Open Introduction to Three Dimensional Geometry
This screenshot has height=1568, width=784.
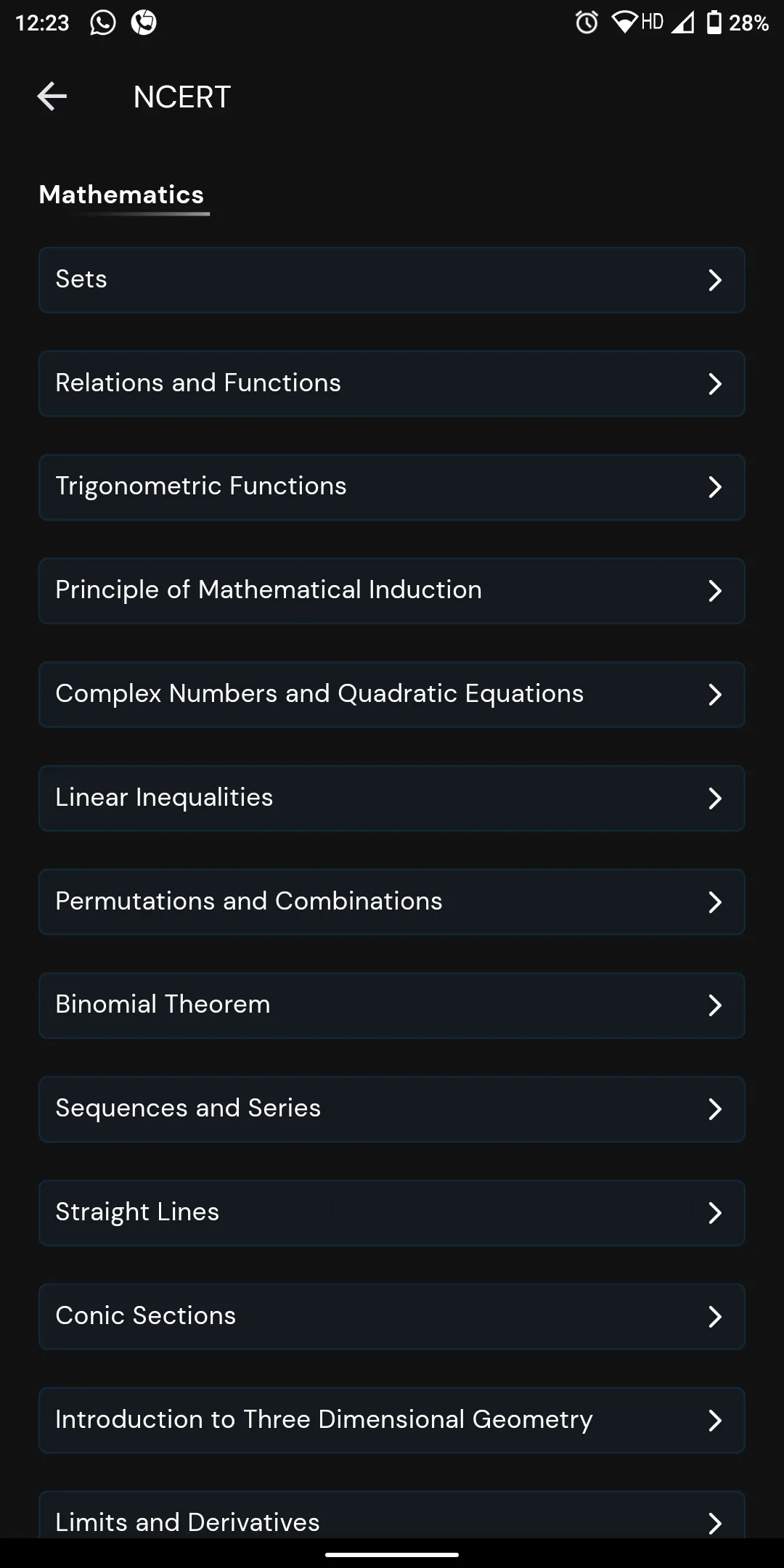pos(392,1421)
